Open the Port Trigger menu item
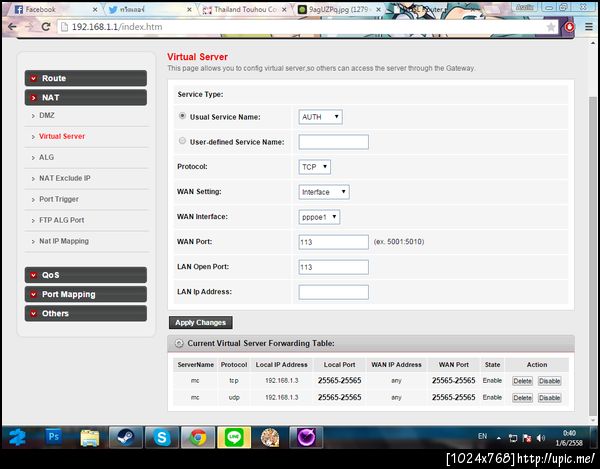Screen dimensions: 600x469 (59, 199)
